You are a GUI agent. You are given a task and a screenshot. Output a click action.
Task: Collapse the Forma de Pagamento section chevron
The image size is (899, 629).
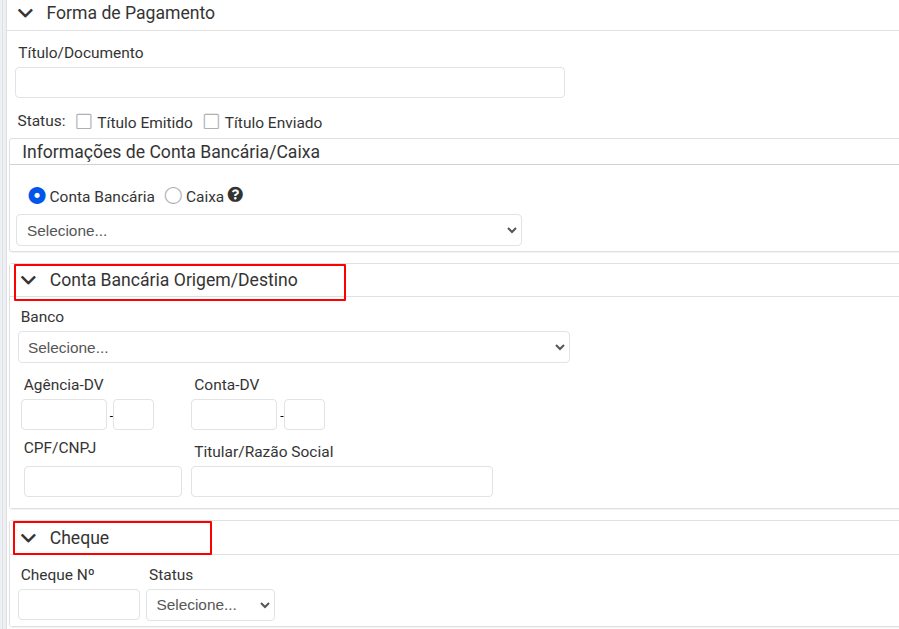coord(26,14)
